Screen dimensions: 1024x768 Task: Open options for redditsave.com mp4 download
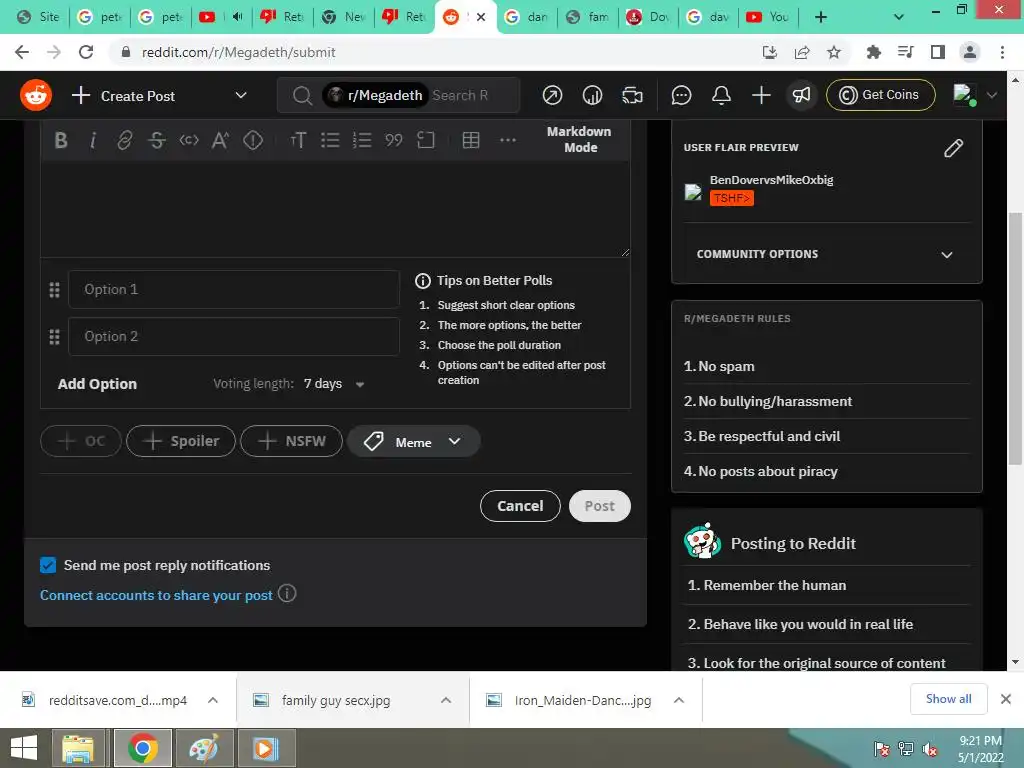pyautogui.click(x=212, y=700)
